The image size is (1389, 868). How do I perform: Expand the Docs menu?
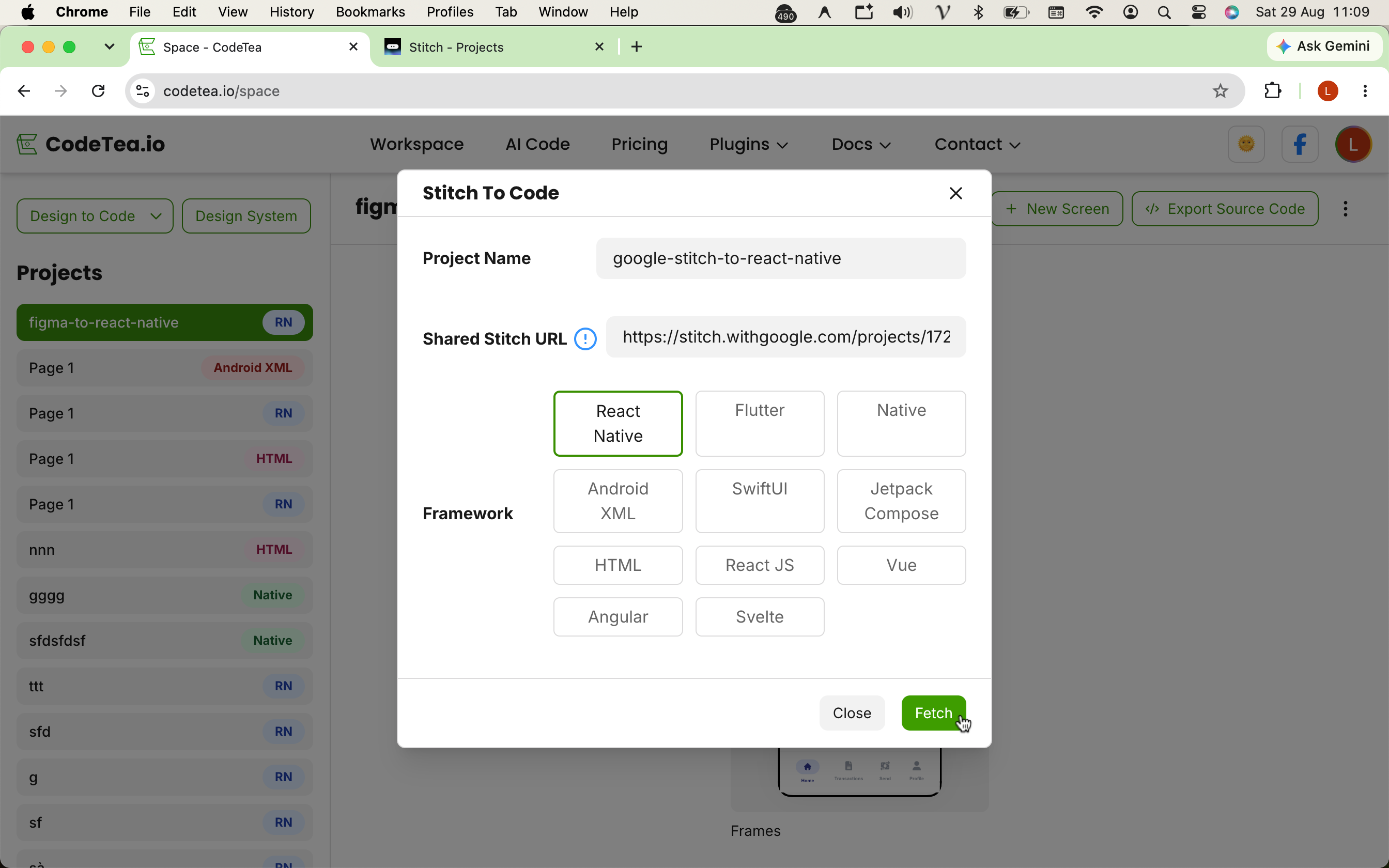coord(861,144)
